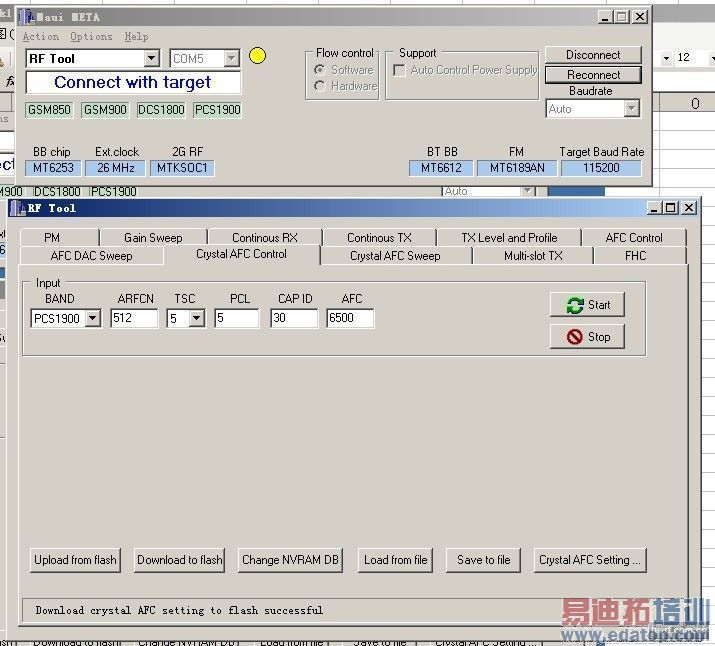This screenshot has height=646, width=715.
Task: Close the Maui META window
Action: point(640,17)
